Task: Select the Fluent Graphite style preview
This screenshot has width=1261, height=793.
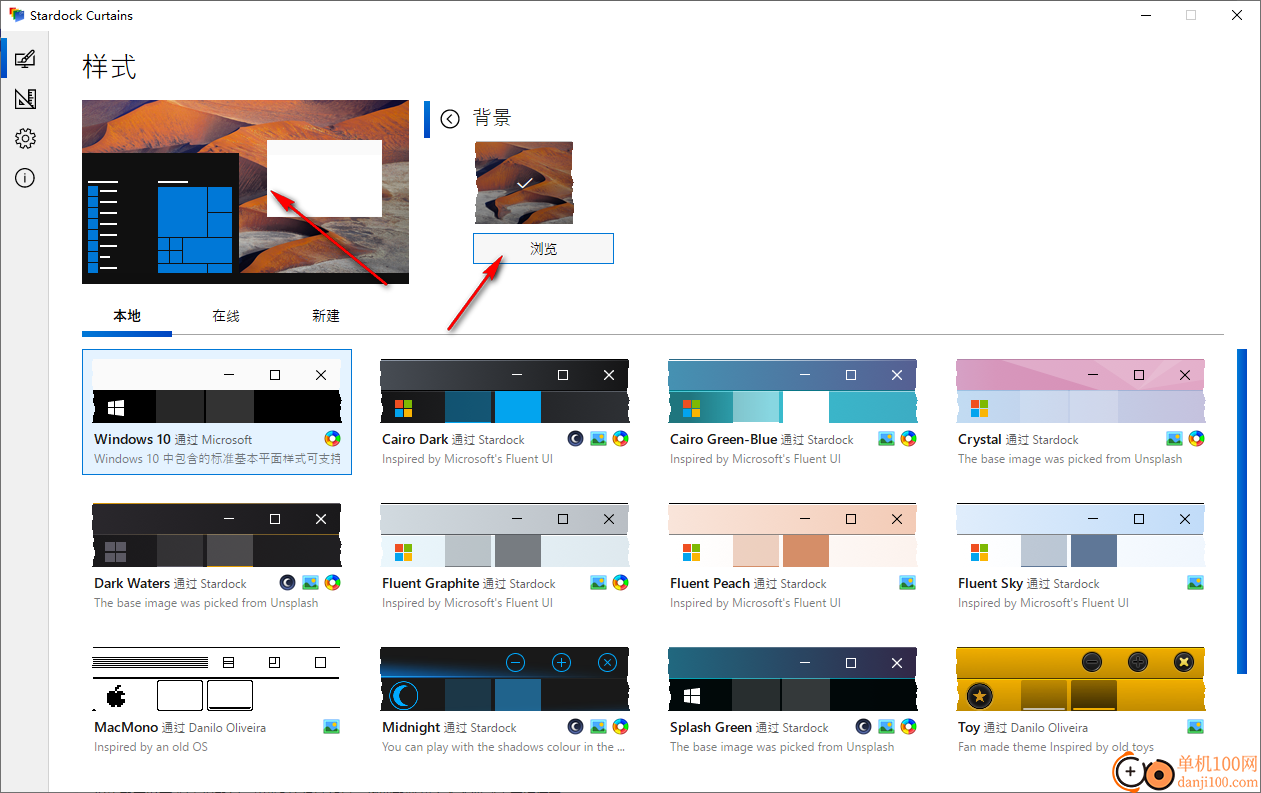Action: pyautogui.click(x=505, y=535)
